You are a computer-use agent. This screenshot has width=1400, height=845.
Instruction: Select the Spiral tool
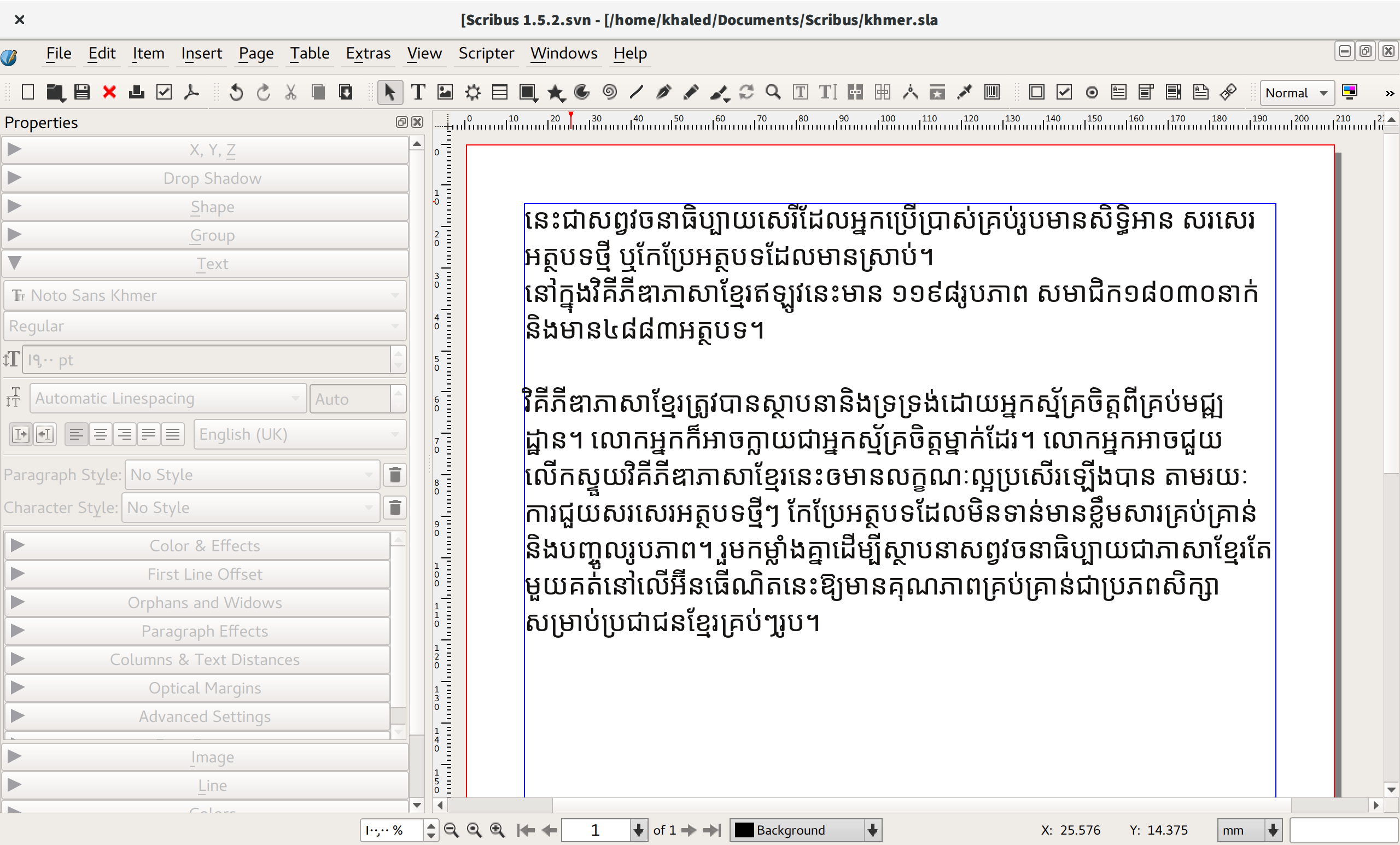[609, 92]
